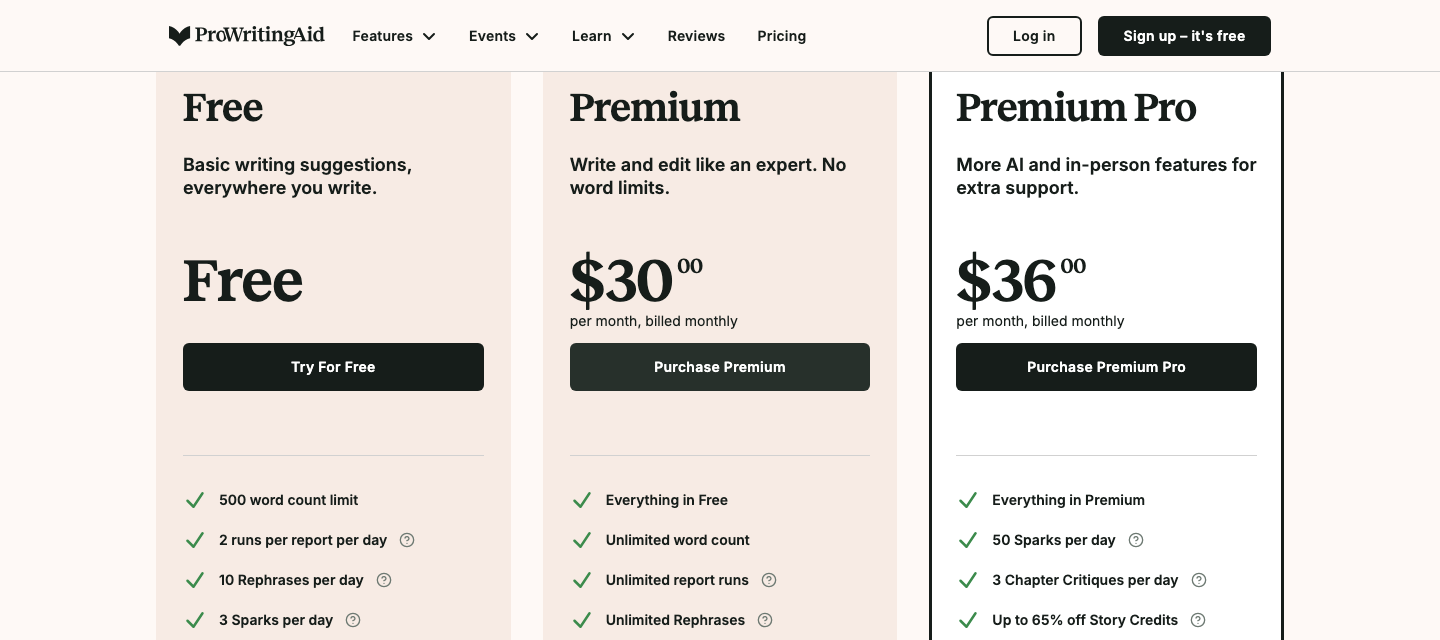1440x640 pixels.
Task: Show help for 50 Sparks per day
Action: [x=1136, y=540]
